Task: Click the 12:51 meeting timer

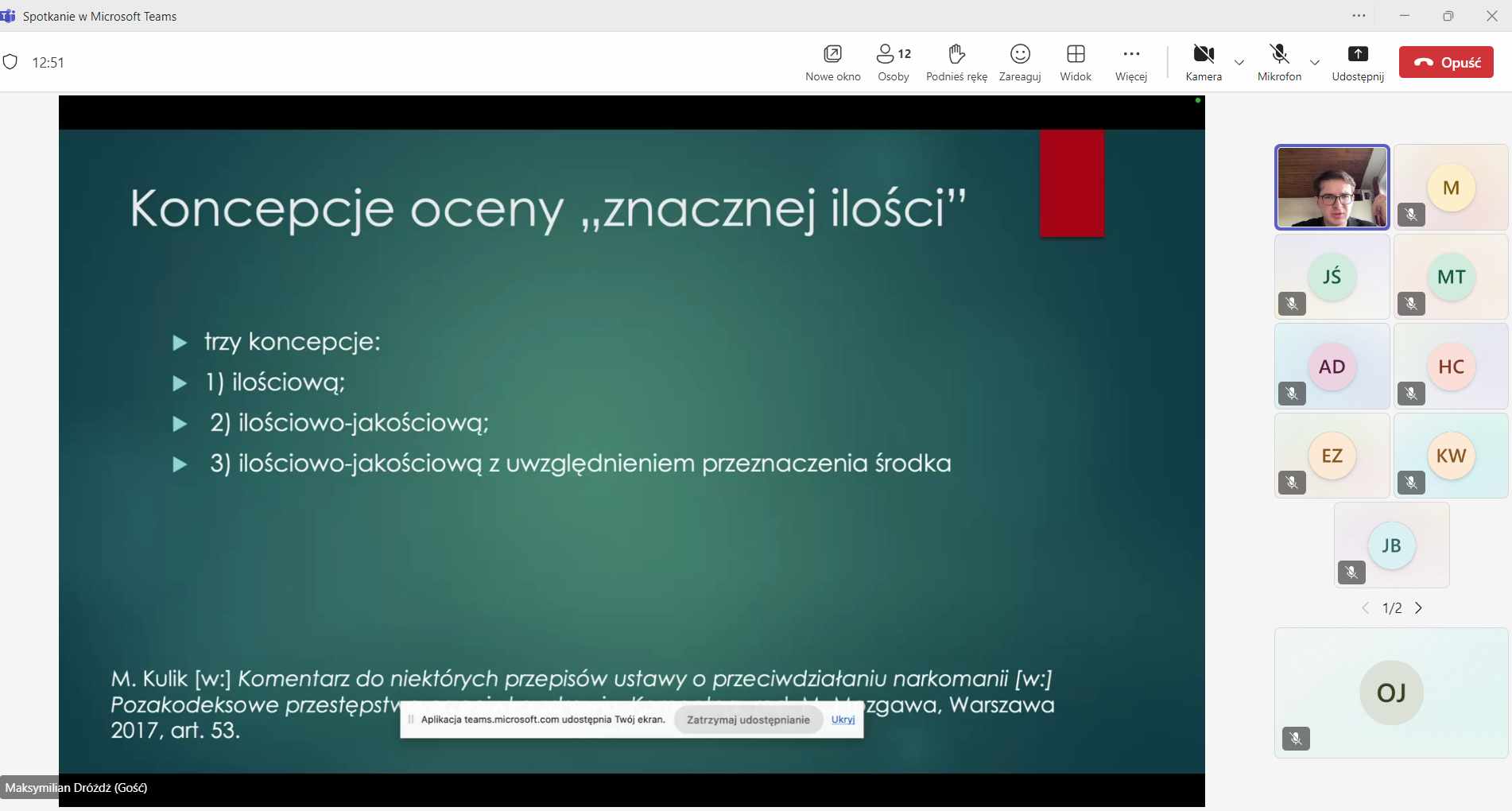Action: (48, 63)
